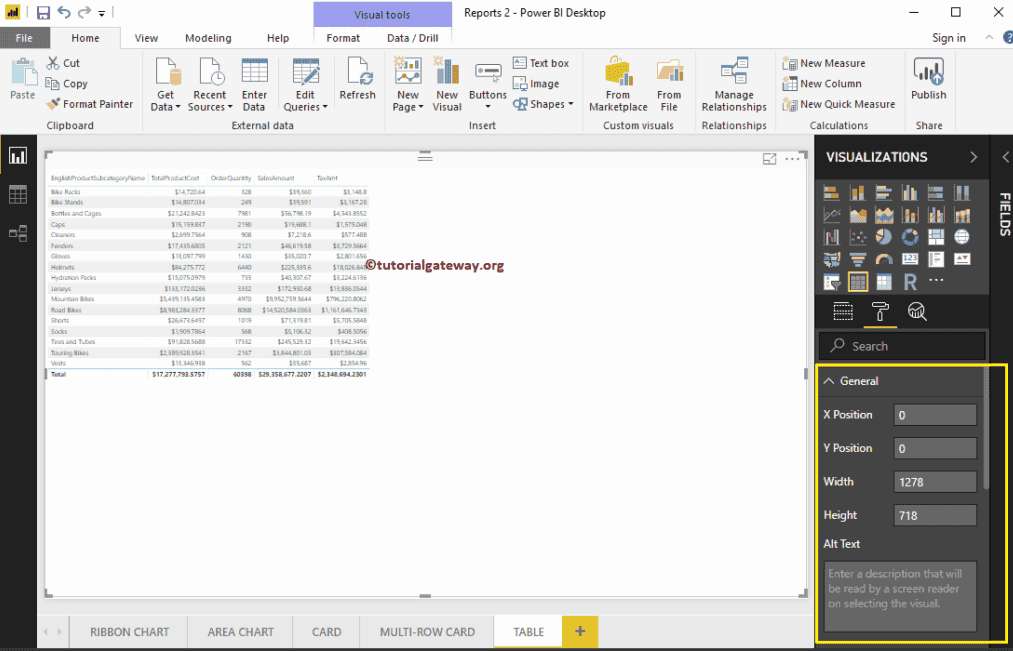Select the treemap visualization icon
The image size is (1013, 651).
pyautogui.click(x=936, y=237)
